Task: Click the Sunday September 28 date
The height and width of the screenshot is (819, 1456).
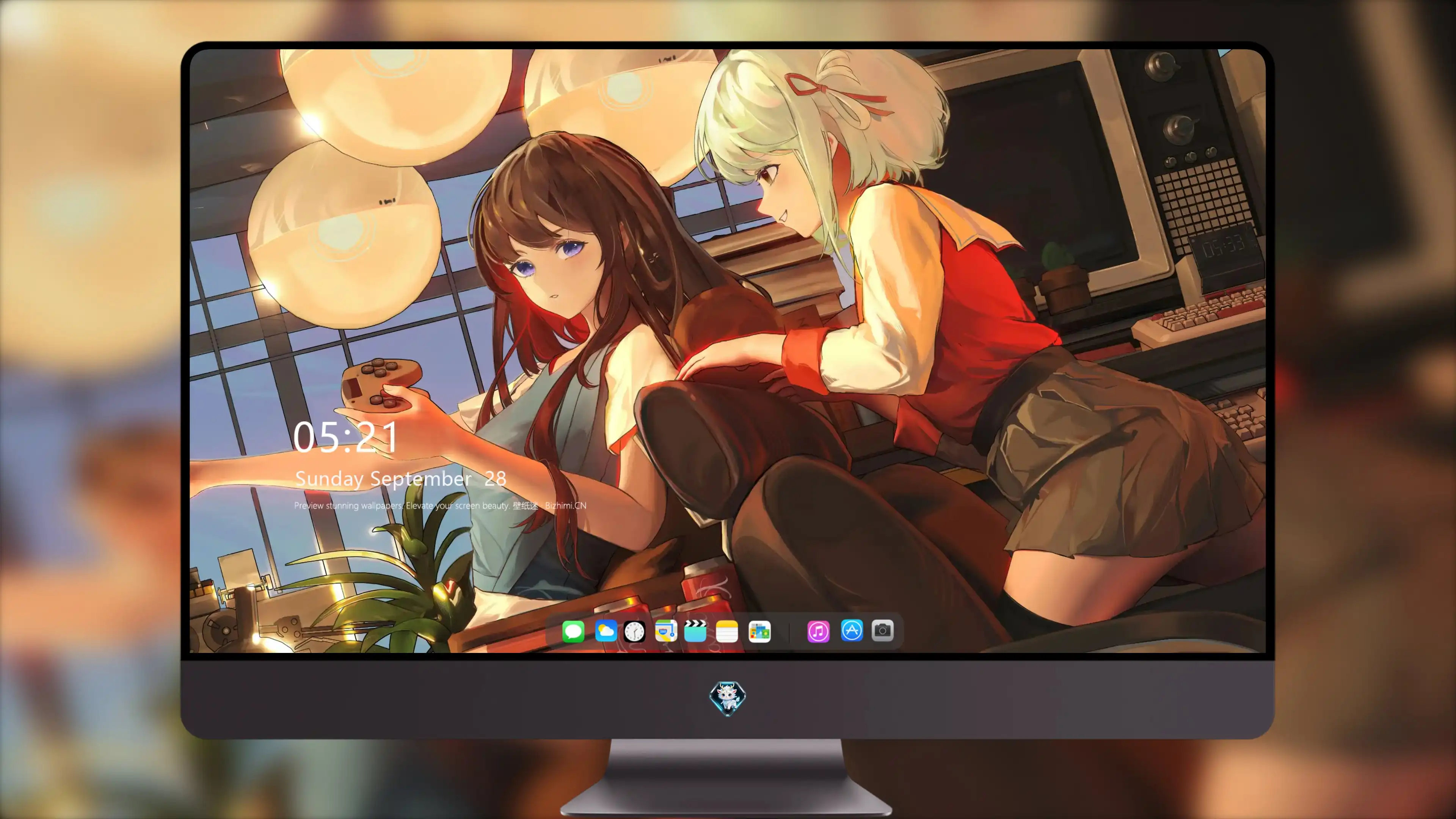Action: (x=400, y=479)
